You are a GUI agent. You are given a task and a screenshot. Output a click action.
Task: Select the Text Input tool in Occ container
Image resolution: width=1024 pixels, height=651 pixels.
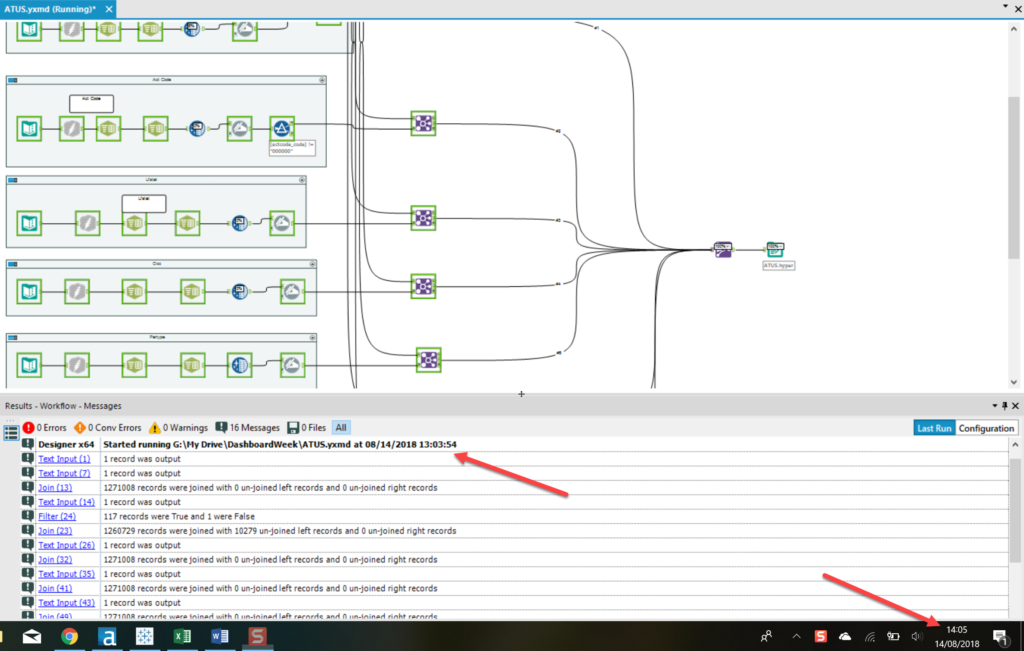(x=29, y=292)
